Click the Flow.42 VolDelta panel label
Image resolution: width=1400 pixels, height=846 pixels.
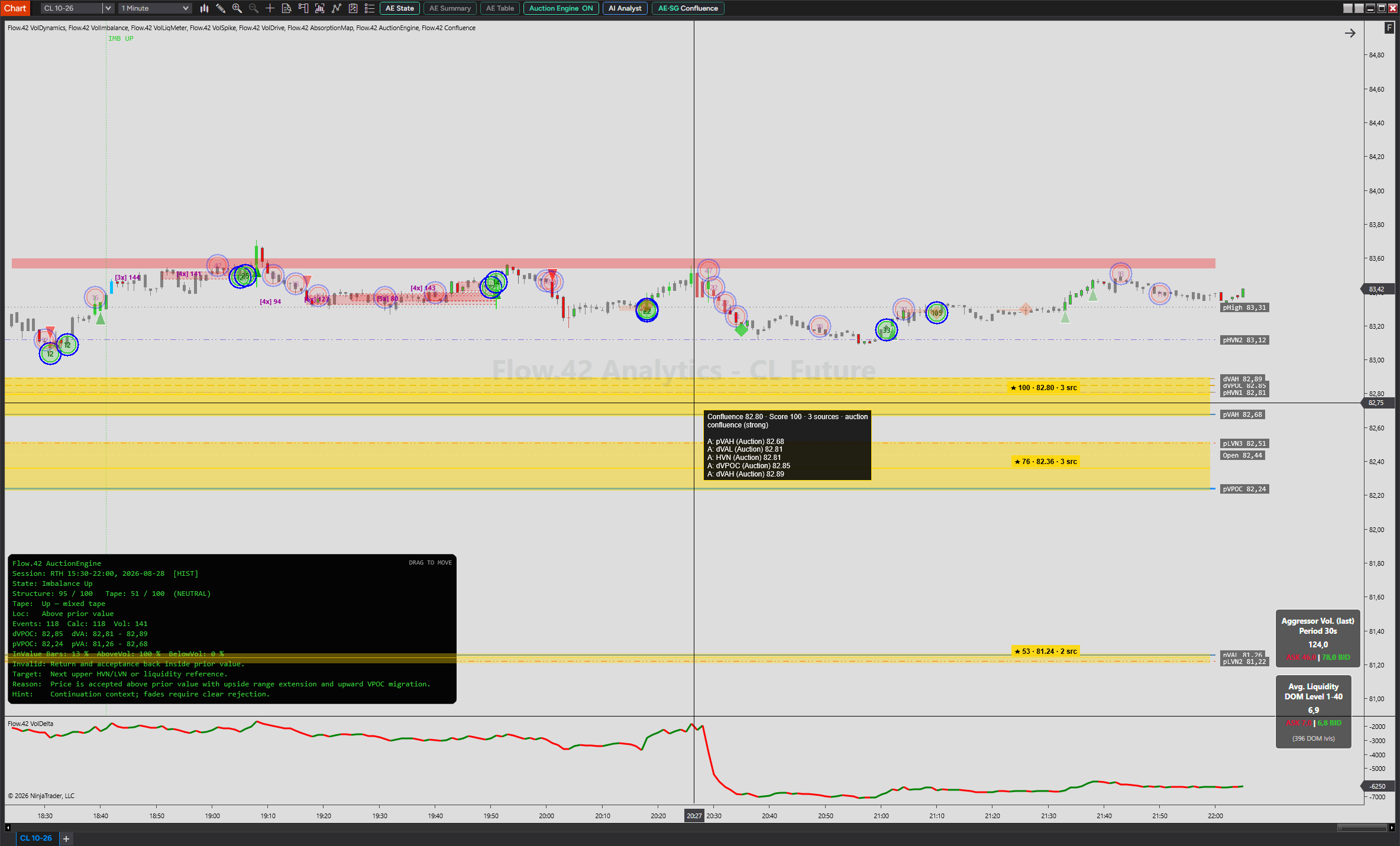coord(30,724)
